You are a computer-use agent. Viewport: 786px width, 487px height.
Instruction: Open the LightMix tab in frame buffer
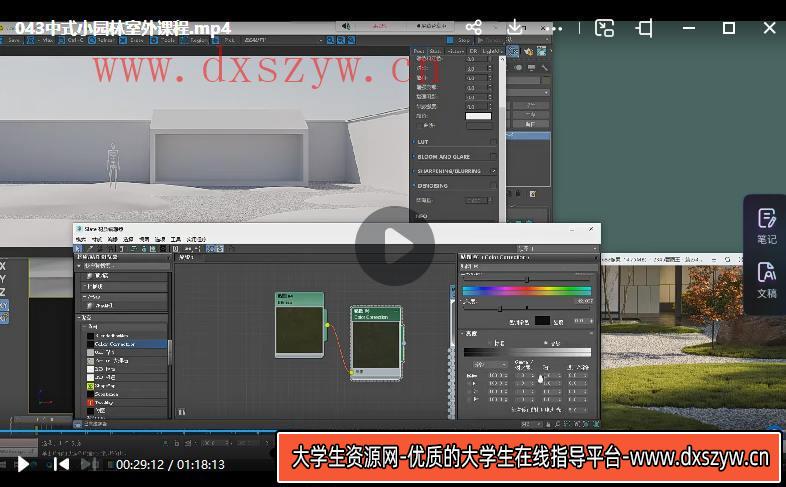(x=493, y=51)
